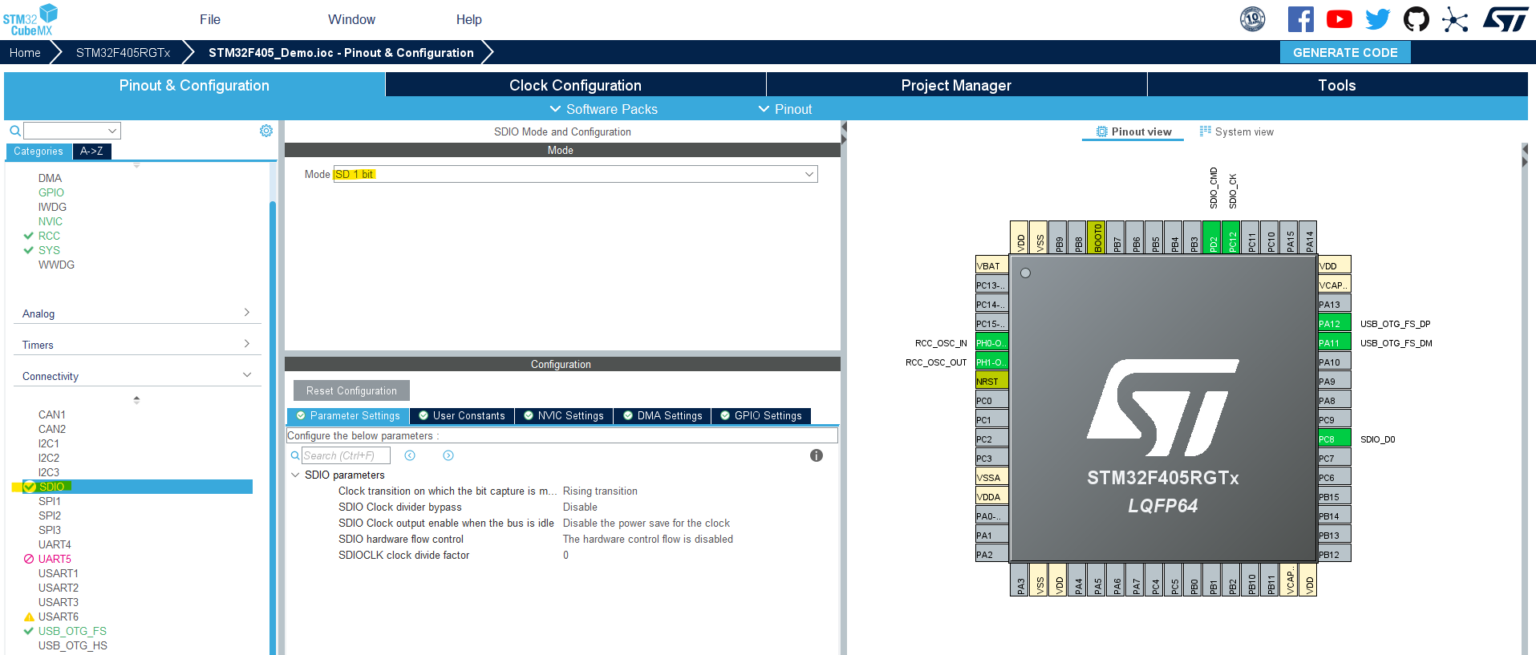Switch to the Clock Configuration tab
1536x655 pixels.
pos(575,85)
